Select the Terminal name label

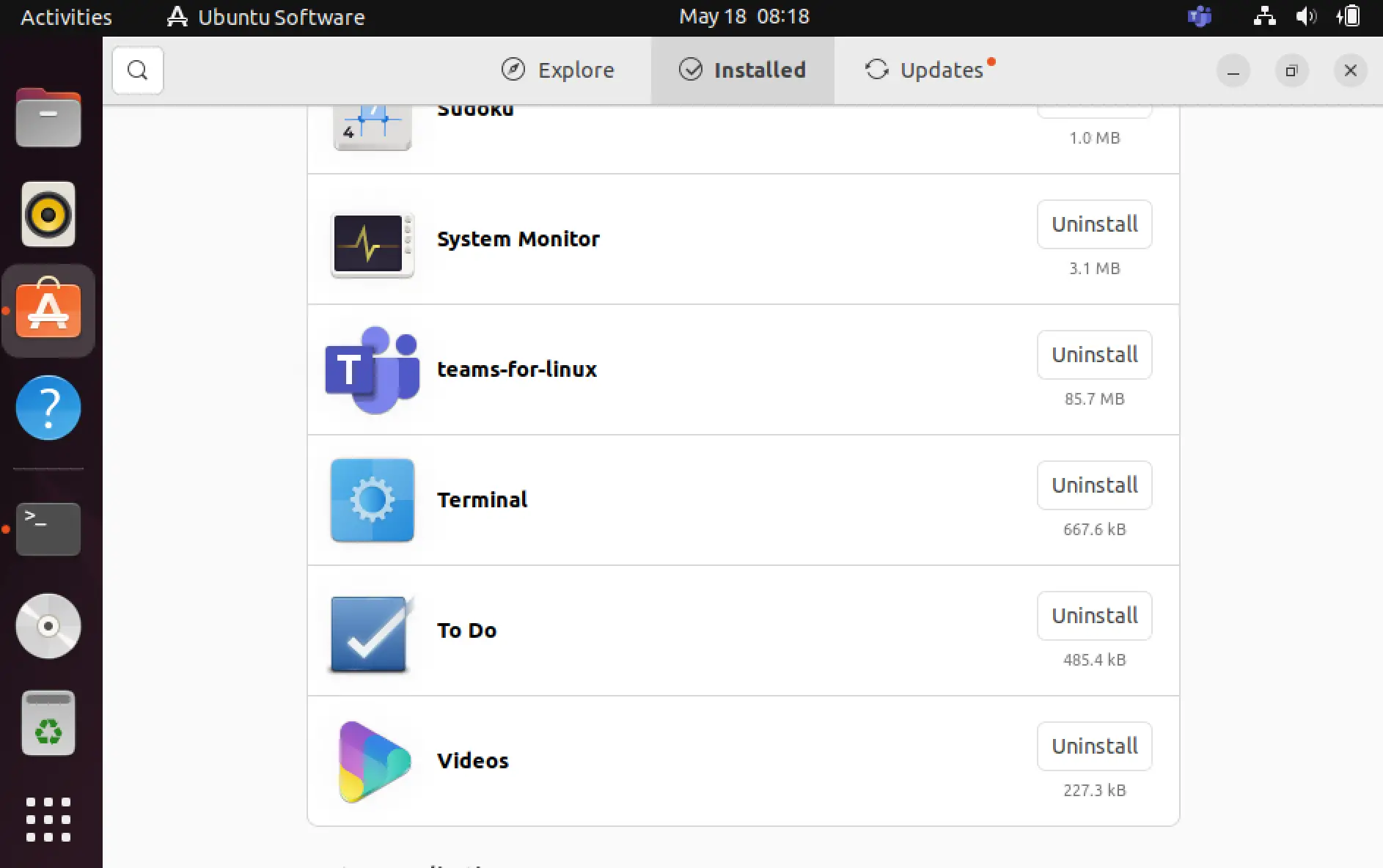click(x=482, y=500)
